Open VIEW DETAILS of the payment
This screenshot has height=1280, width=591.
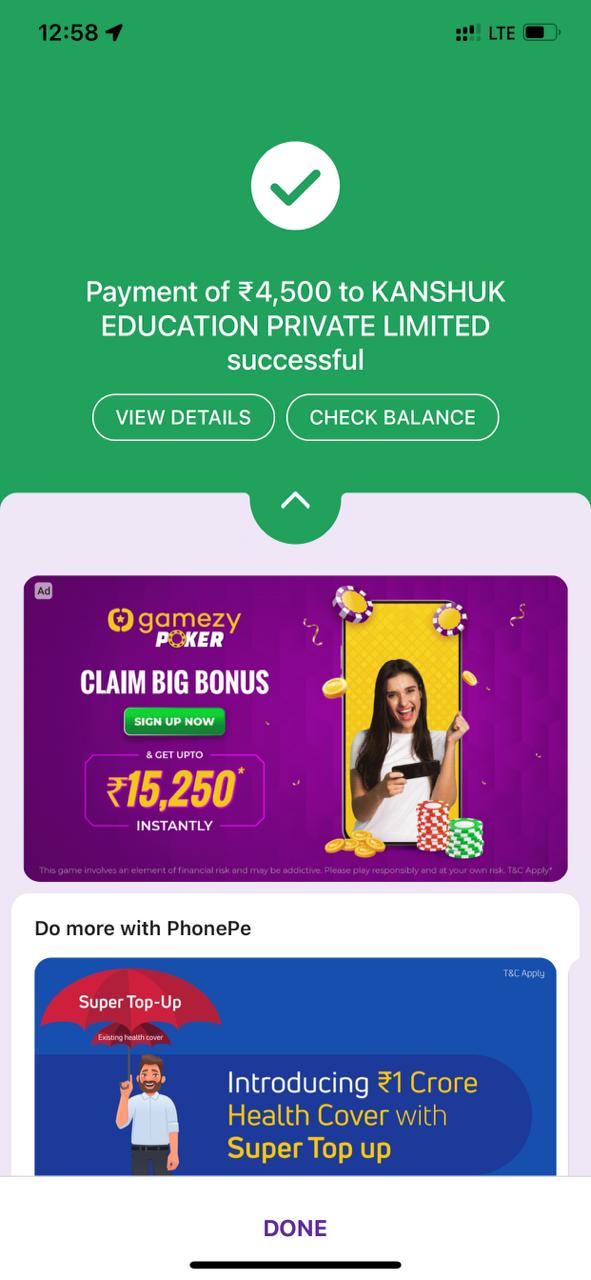[183, 417]
